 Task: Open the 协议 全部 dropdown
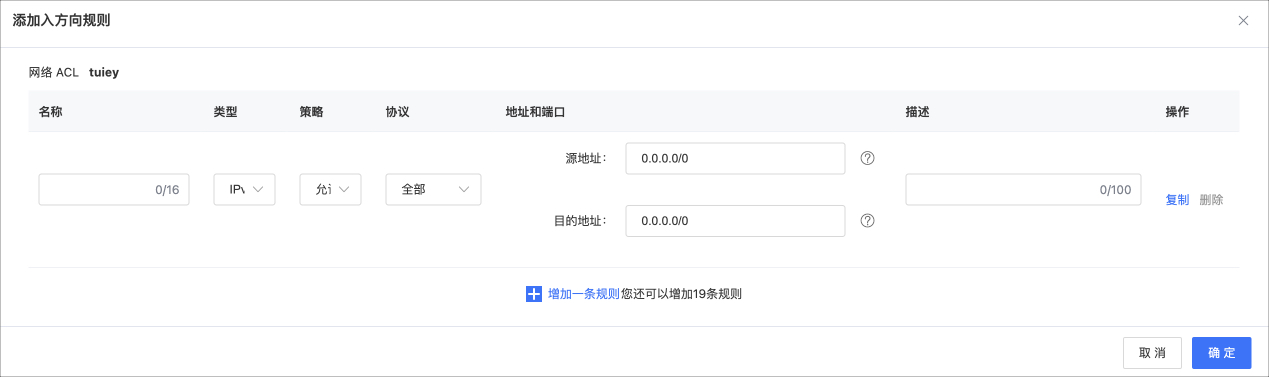click(x=433, y=189)
